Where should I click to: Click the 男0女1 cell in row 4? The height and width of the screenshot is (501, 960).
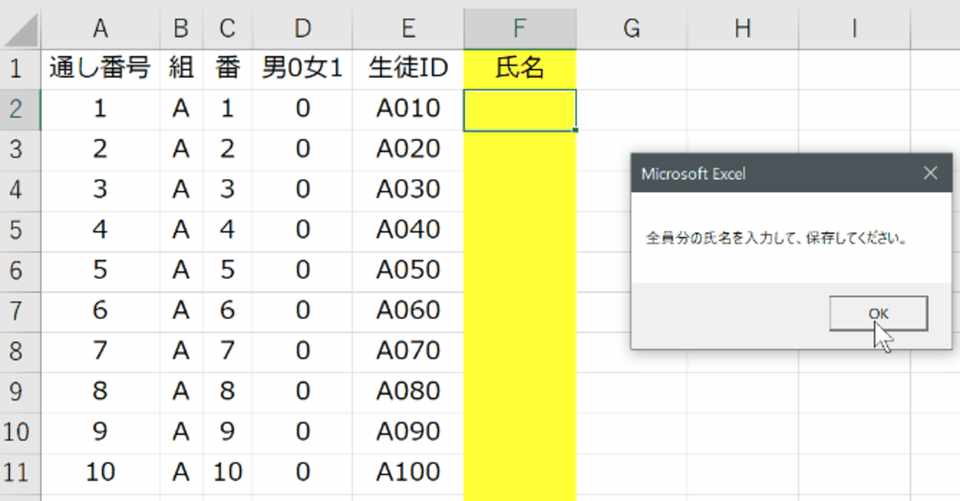302,190
